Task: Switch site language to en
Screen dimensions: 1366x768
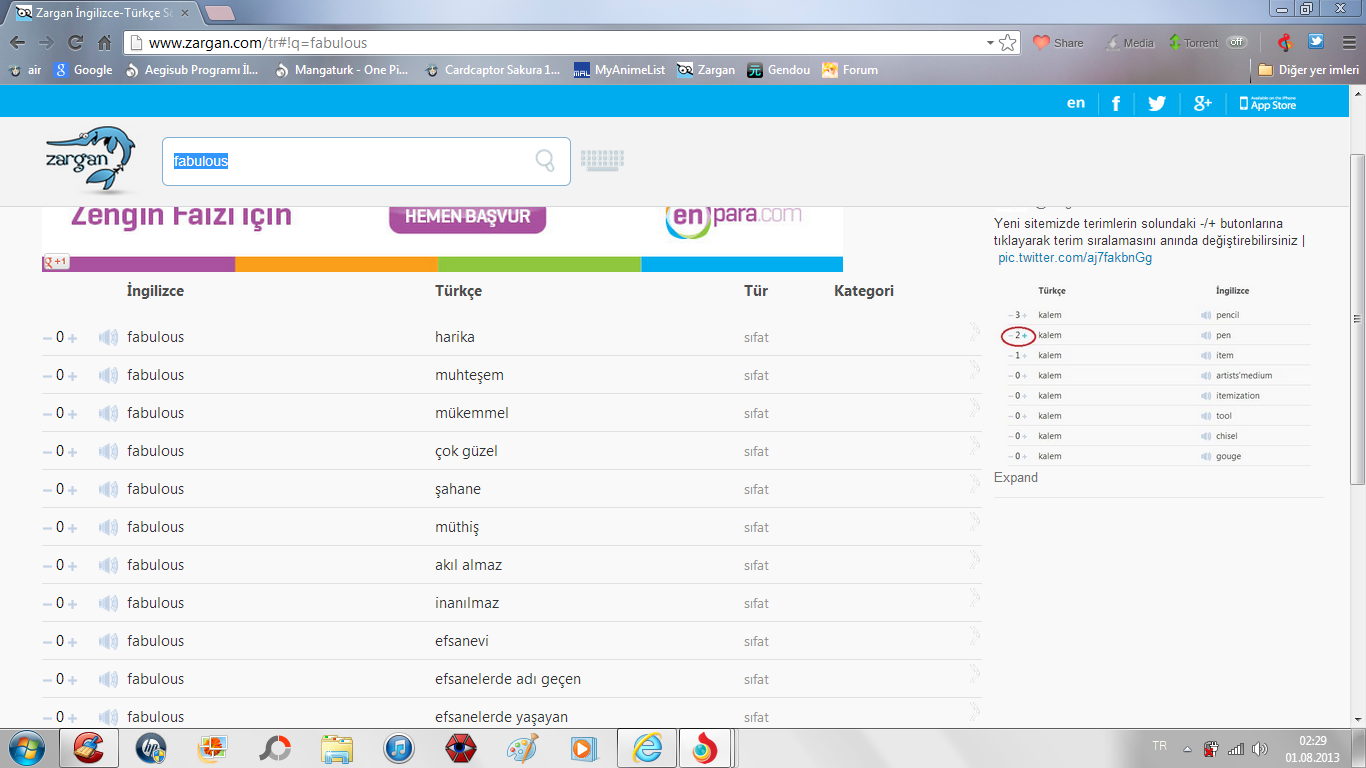Action: (1076, 103)
